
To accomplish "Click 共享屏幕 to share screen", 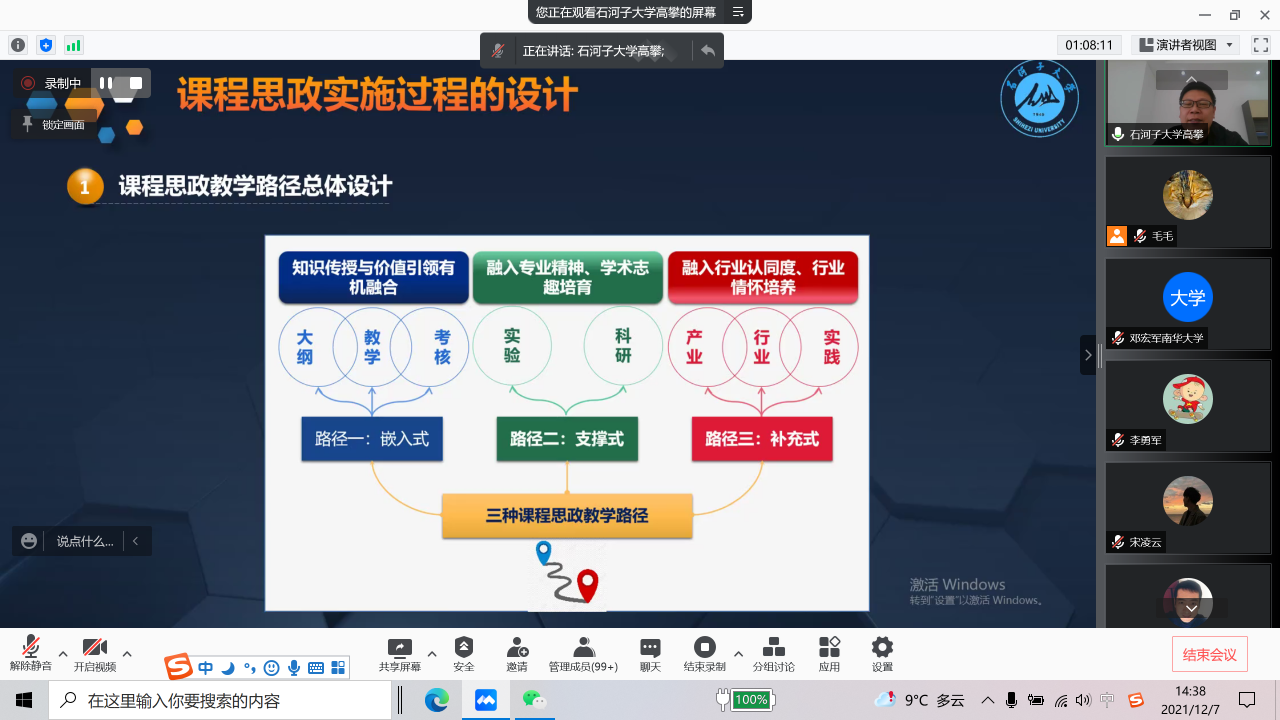I will (399, 654).
